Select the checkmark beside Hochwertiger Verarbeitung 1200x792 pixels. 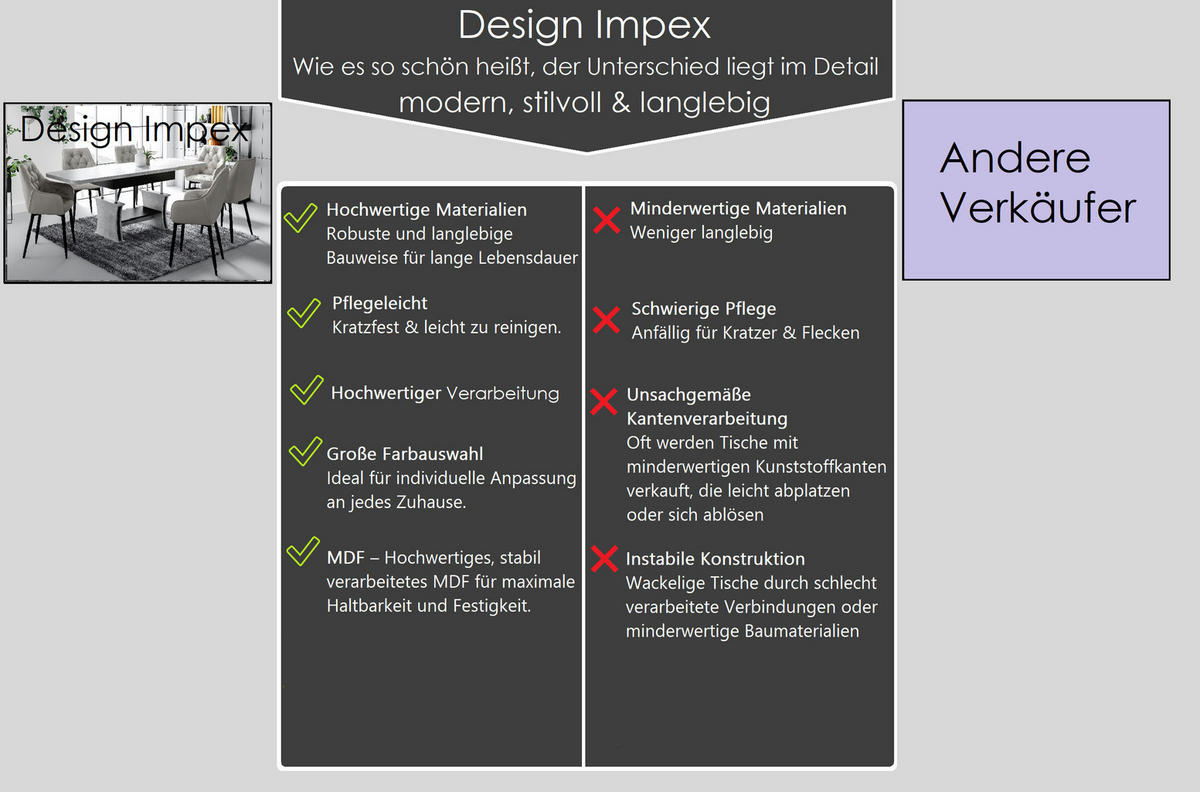pos(306,390)
